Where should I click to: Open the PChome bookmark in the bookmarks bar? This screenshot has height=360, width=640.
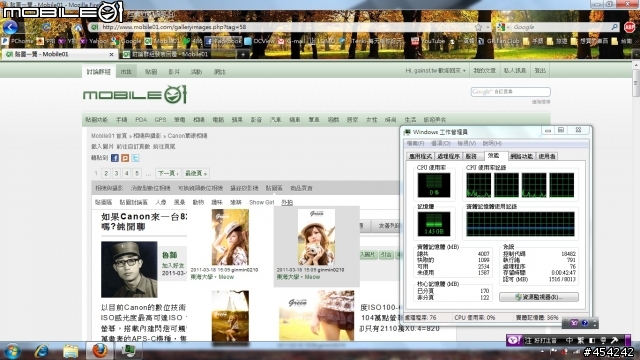tap(18, 41)
